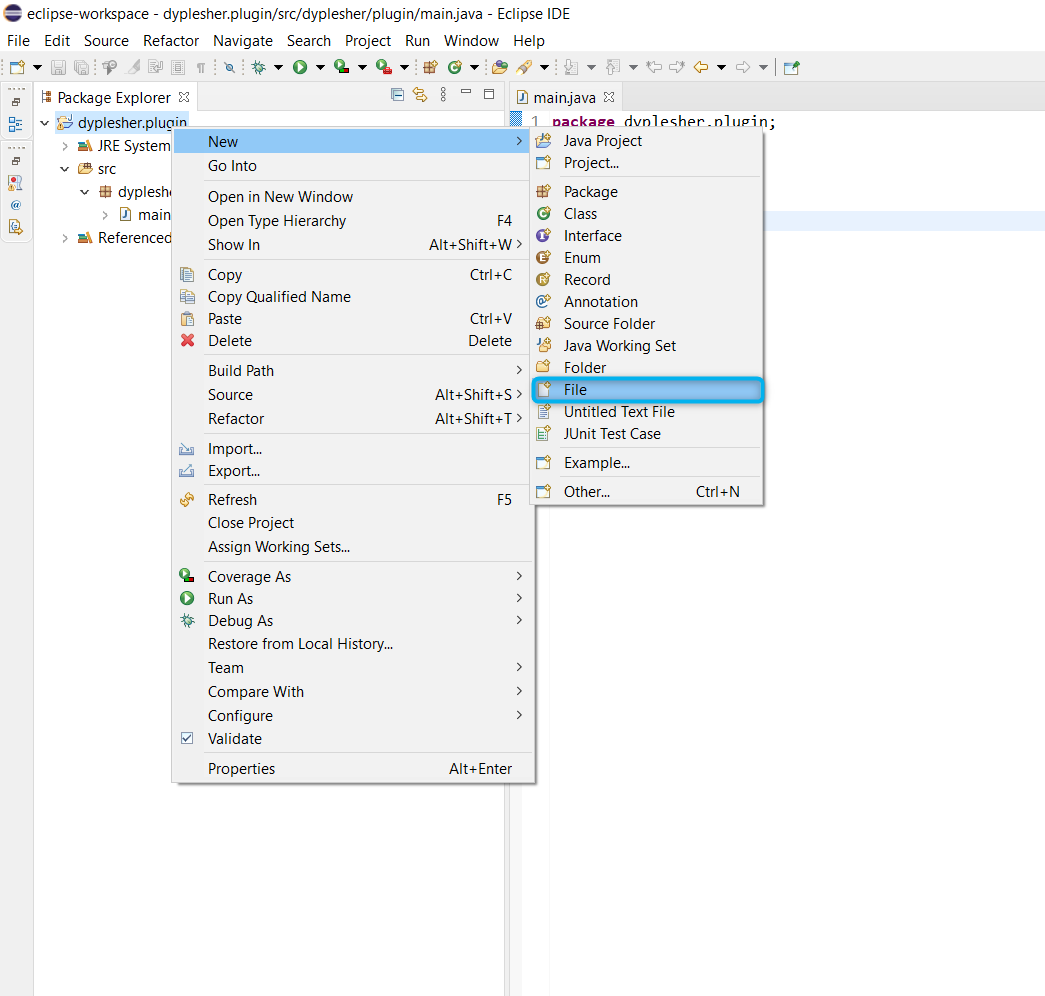This screenshot has width=1045, height=996.
Task: Open the Refactor menu in menu bar
Action: (x=171, y=41)
